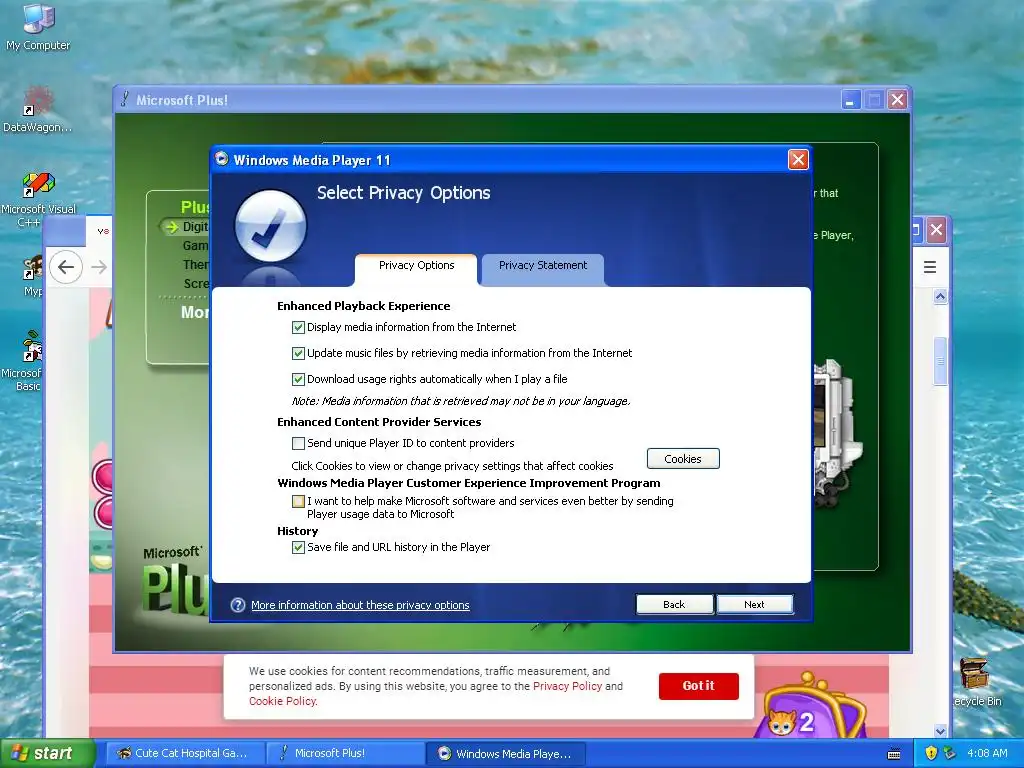
Task: Click the Back button in setup wizard
Action: click(675, 604)
